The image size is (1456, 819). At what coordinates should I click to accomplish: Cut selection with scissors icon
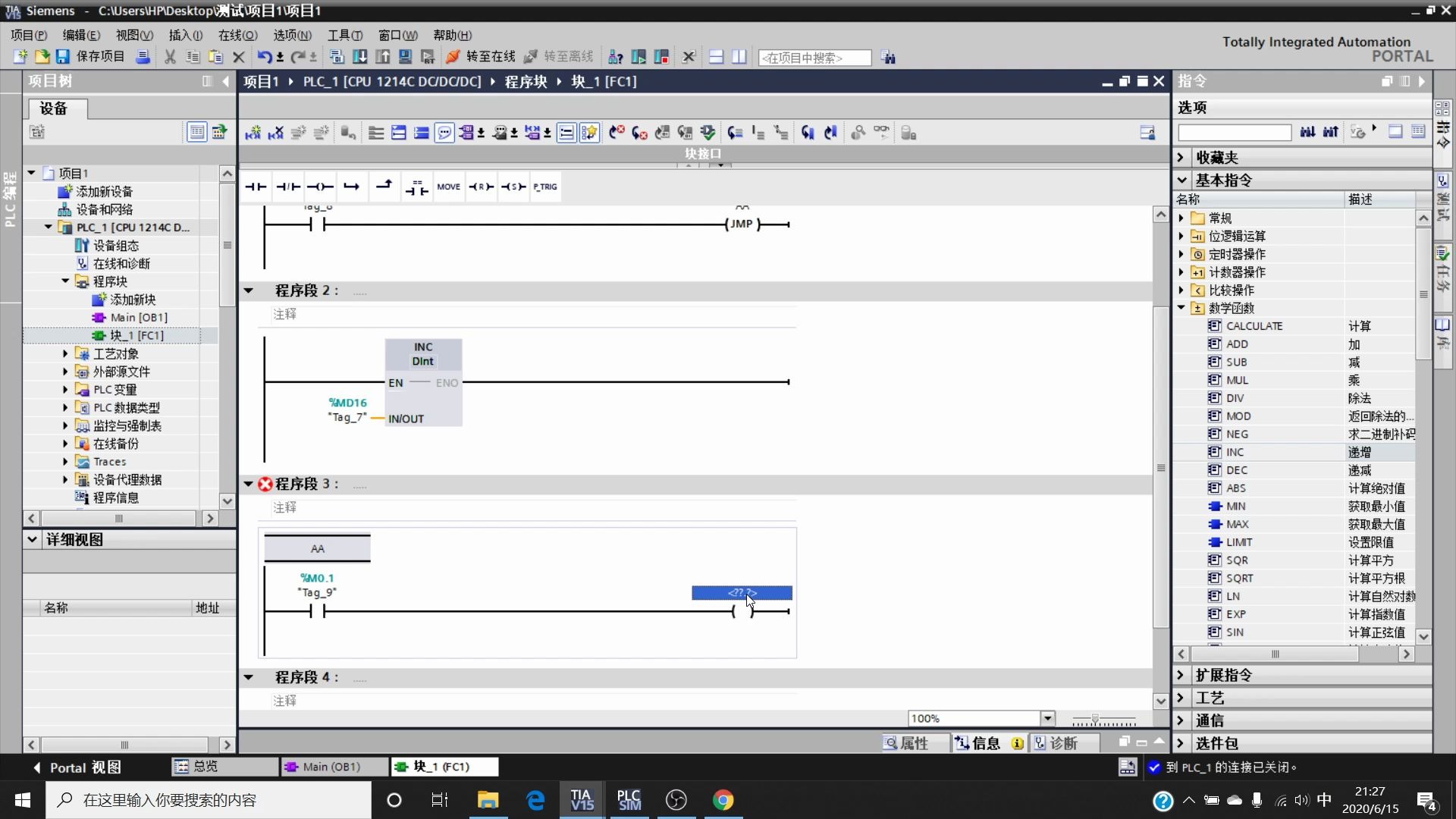point(170,57)
